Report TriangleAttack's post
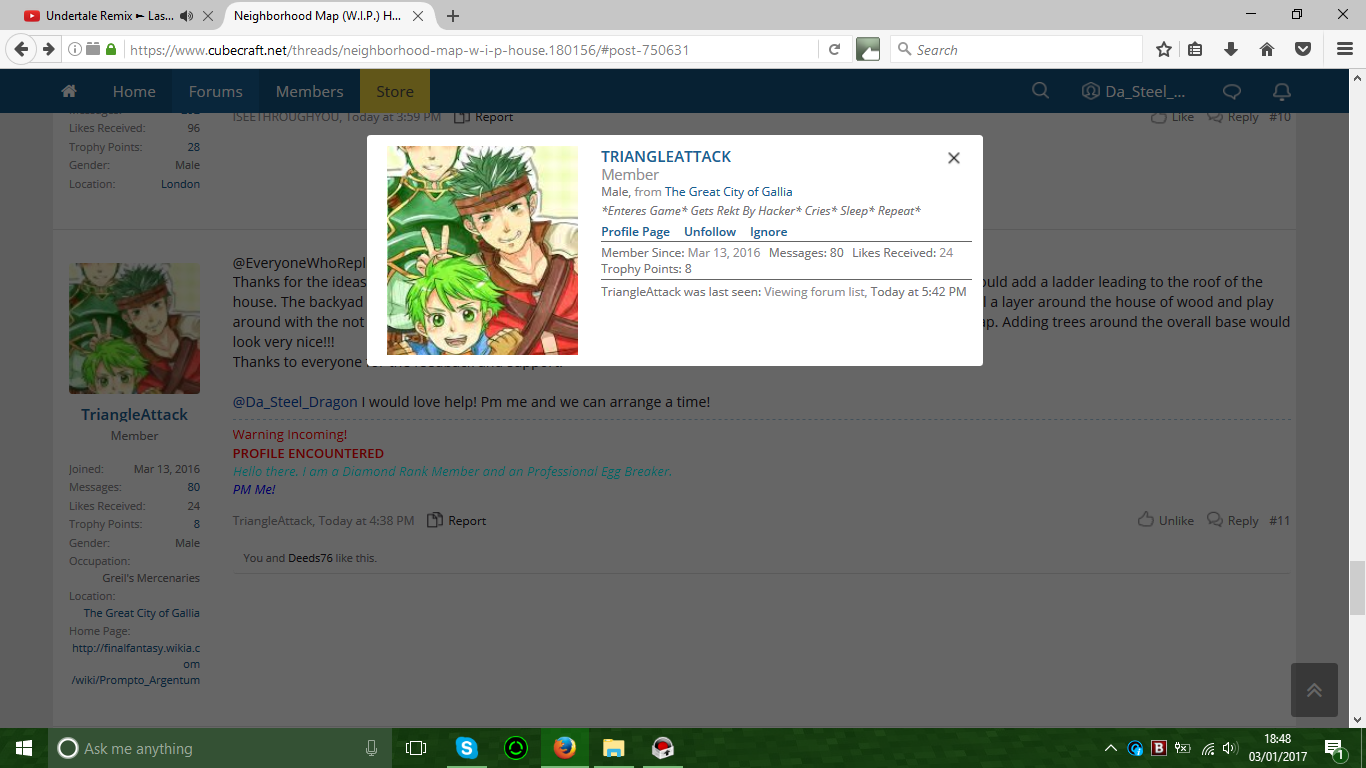 click(457, 521)
